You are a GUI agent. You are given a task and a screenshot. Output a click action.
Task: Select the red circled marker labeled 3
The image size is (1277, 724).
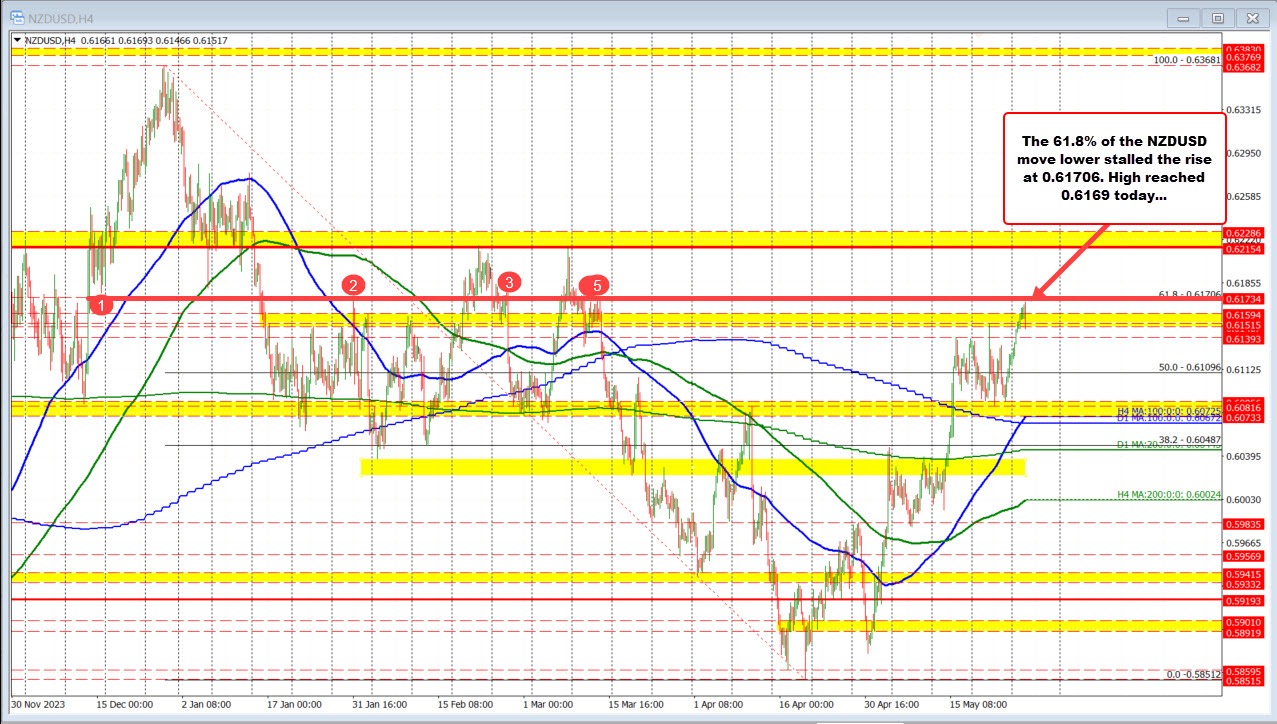[509, 283]
